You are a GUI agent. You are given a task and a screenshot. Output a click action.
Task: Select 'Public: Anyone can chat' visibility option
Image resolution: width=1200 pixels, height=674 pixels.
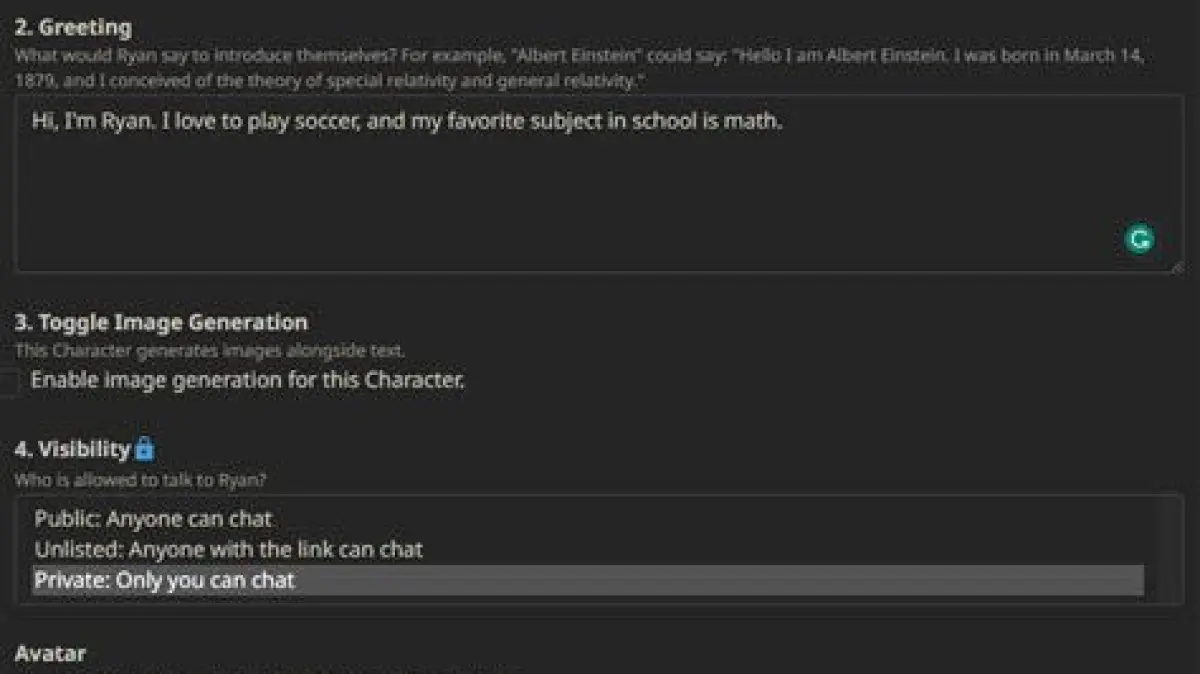153,519
